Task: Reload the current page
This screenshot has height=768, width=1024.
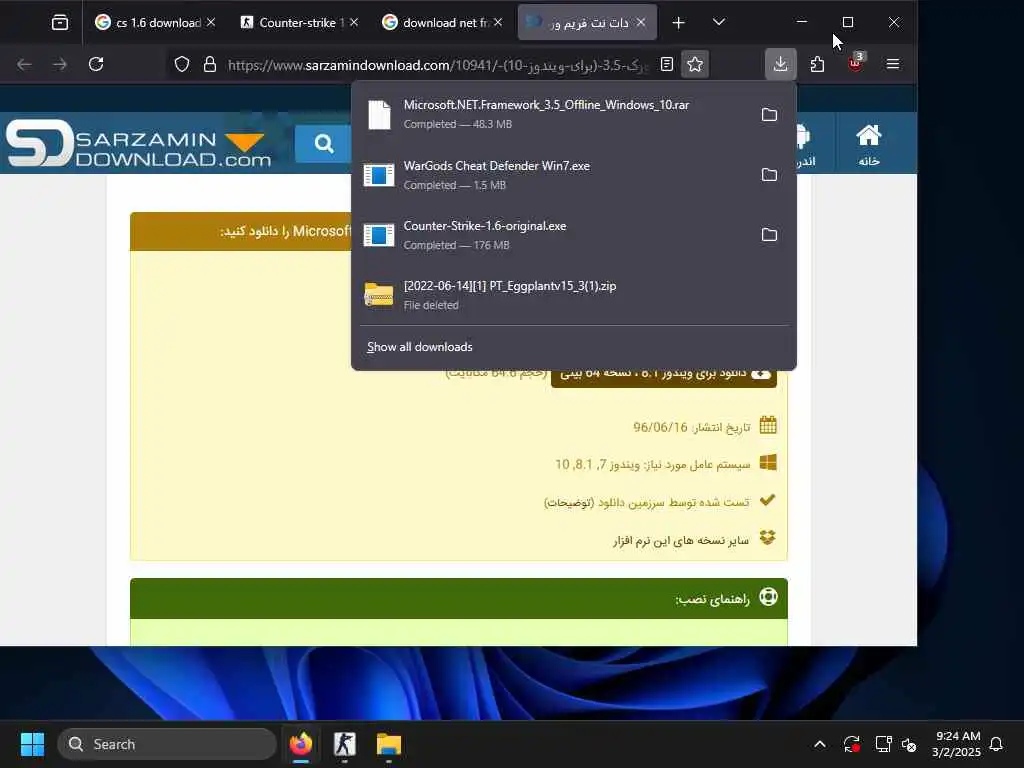Action: click(96, 64)
